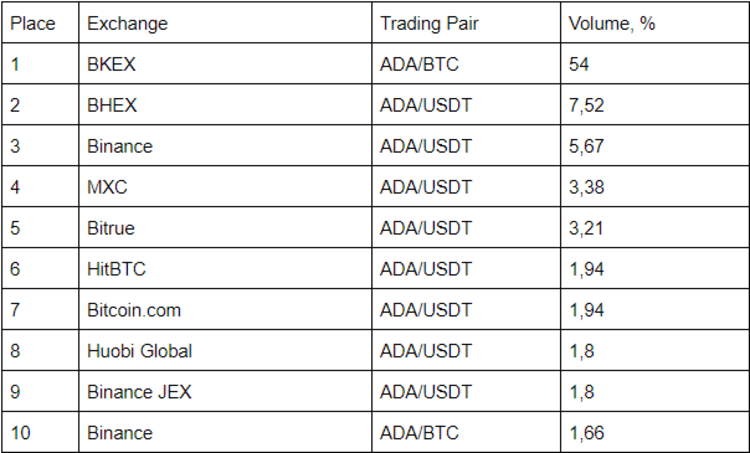The height and width of the screenshot is (453, 750).
Task: Select the Bitcoin.com exchange cell
Action: (134, 310)
